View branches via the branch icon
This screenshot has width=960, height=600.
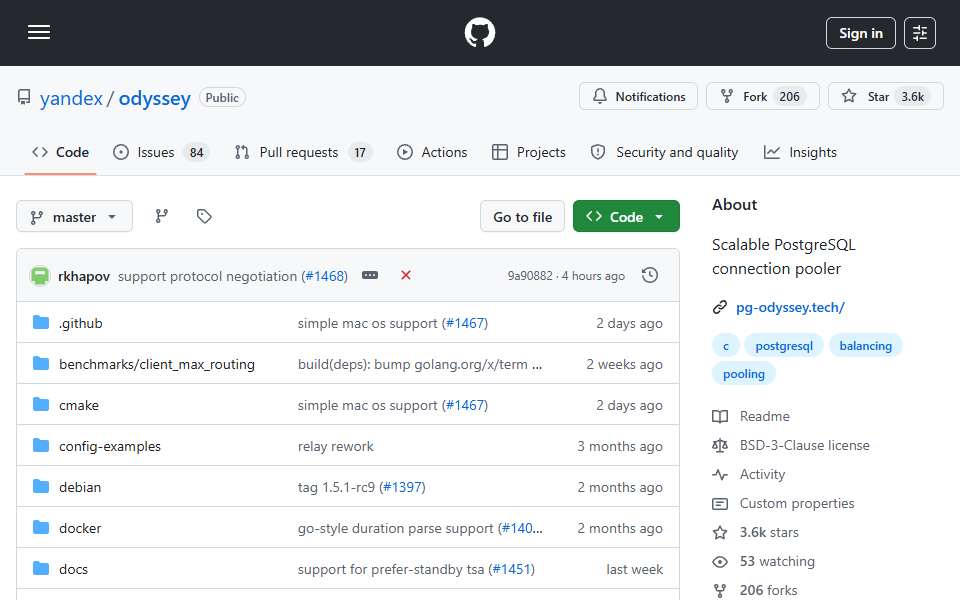[x=162, y=216]
